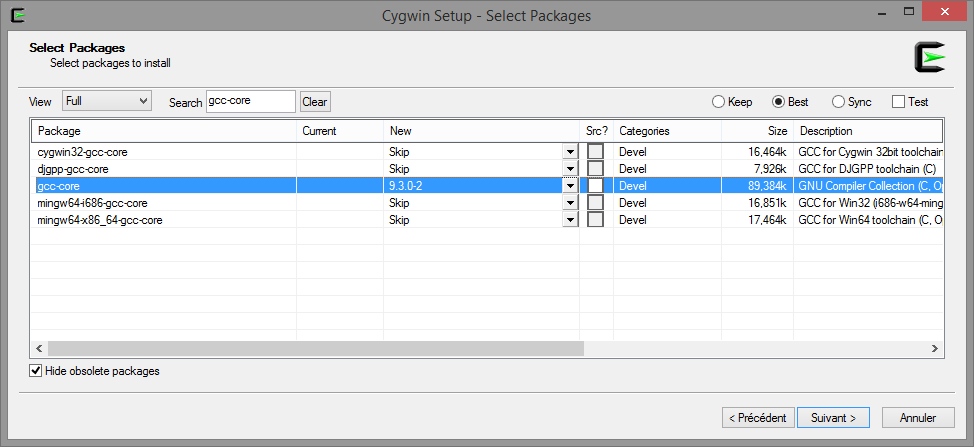This screenshot has width=974, height=447.
Task: Open the View mode combo box
Action: [107, 101]
